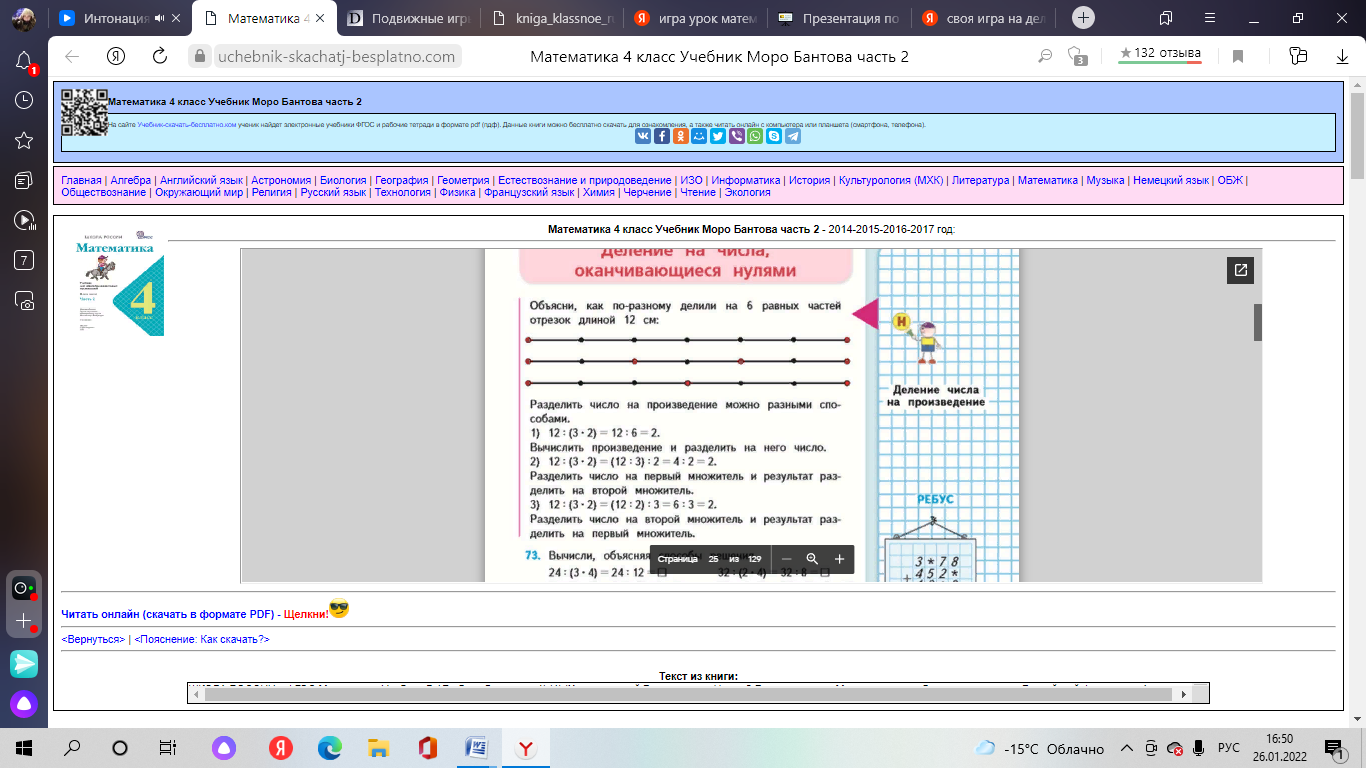
Task: Switch to kniga_klassnoe tab
Action: pyautogui.click(x=551, y=18)
